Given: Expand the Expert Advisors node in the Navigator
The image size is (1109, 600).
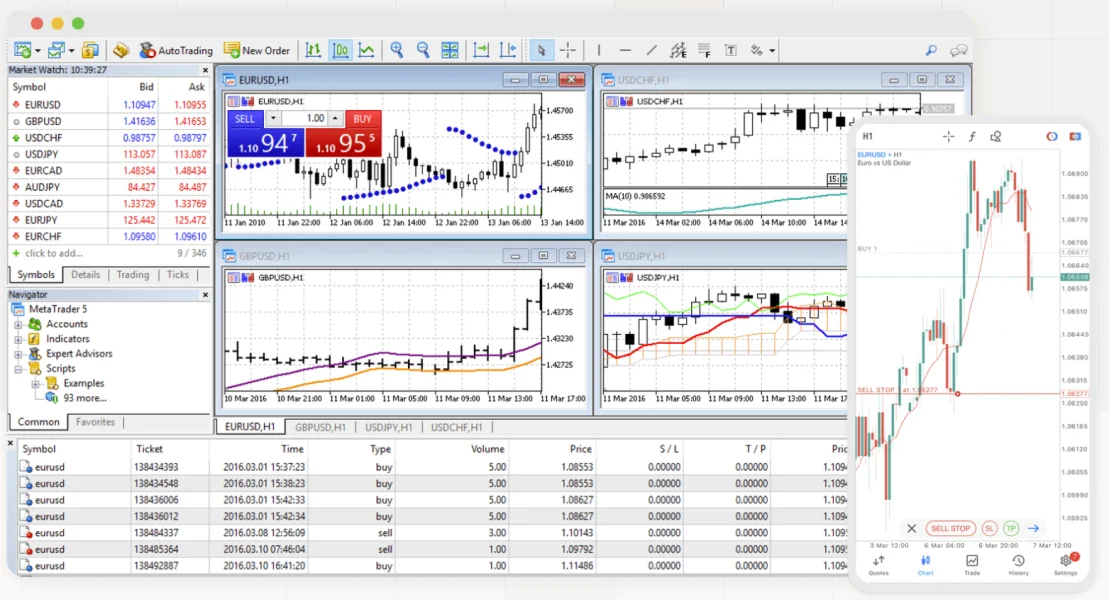Looking at the screenshot, I should [18, 354].
